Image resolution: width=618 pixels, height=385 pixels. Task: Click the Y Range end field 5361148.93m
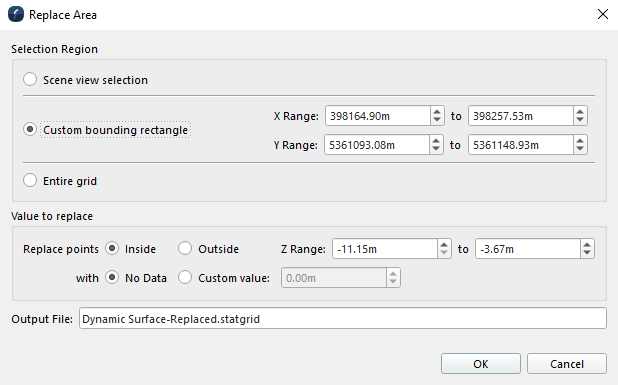(521, 145)
